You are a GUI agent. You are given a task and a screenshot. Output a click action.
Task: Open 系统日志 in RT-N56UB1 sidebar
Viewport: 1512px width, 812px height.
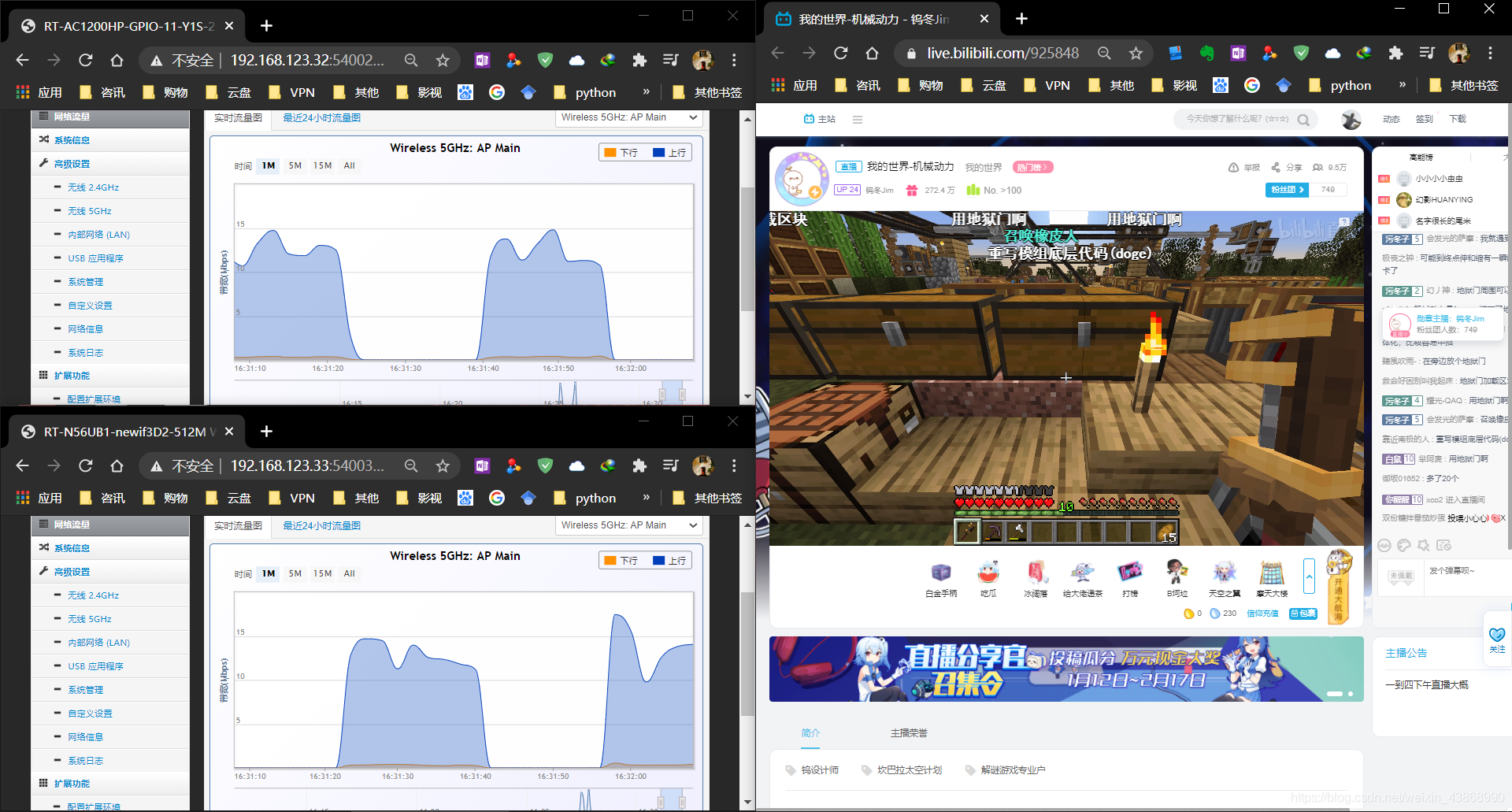tap(85, 761)
